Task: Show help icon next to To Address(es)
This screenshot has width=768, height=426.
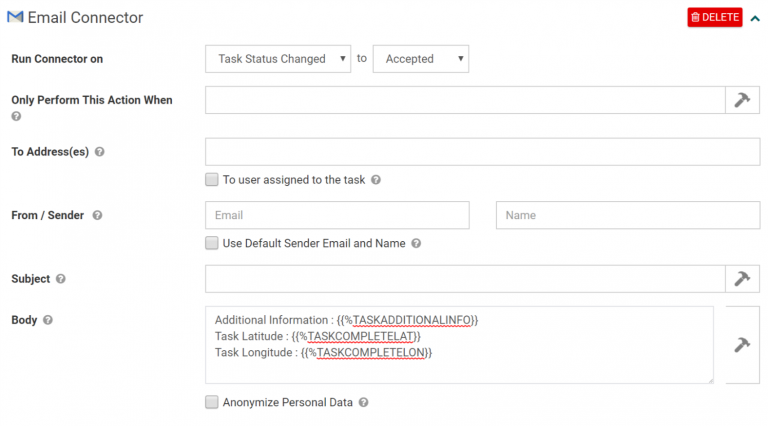Action: point(99,152)
